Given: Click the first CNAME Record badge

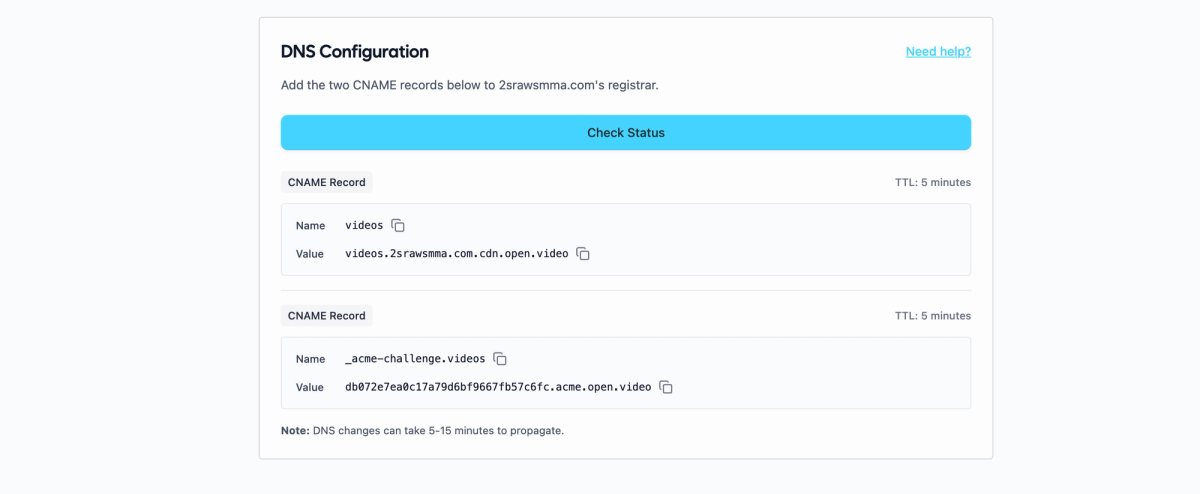Looking at the screenshot, I should [x=327, y=182].
